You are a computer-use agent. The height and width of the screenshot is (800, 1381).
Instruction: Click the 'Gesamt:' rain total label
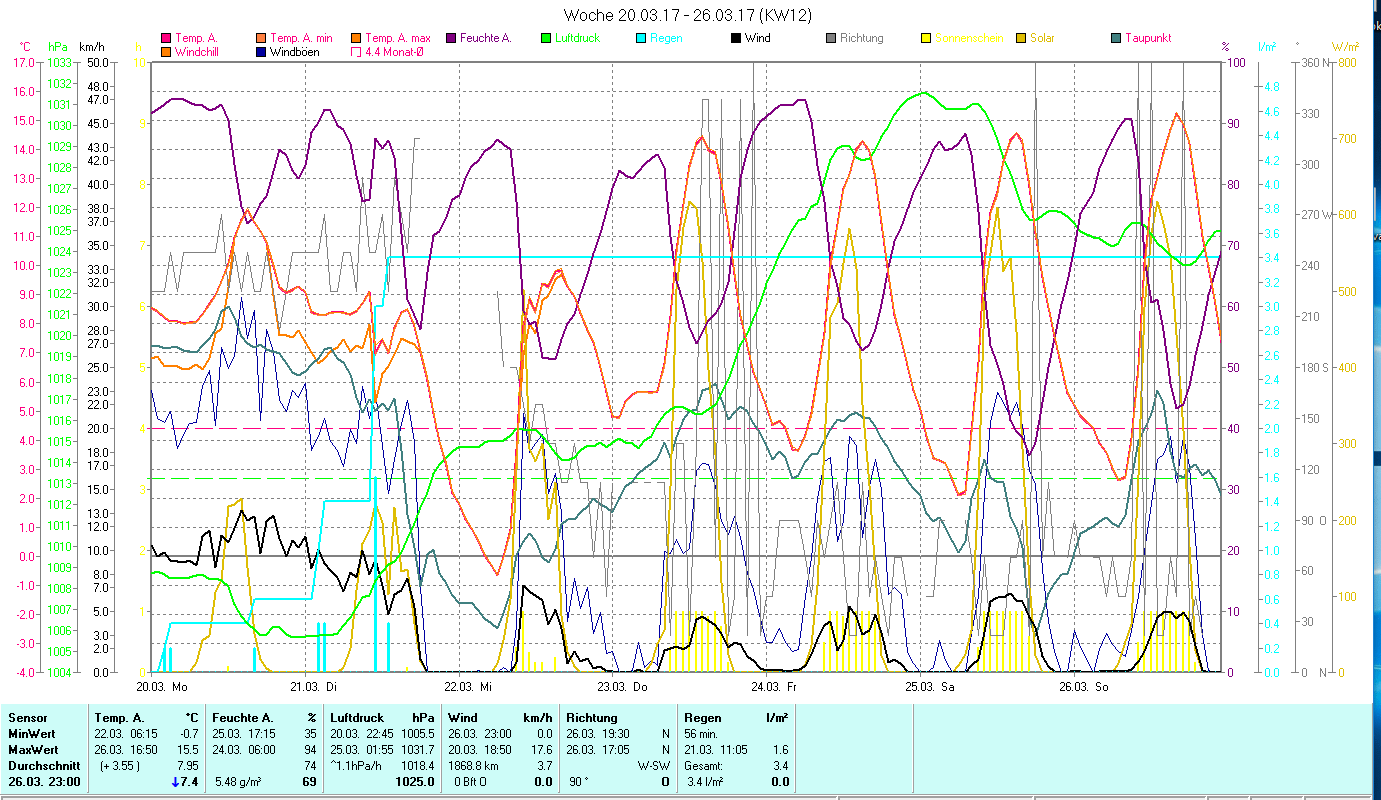(705, 765)
